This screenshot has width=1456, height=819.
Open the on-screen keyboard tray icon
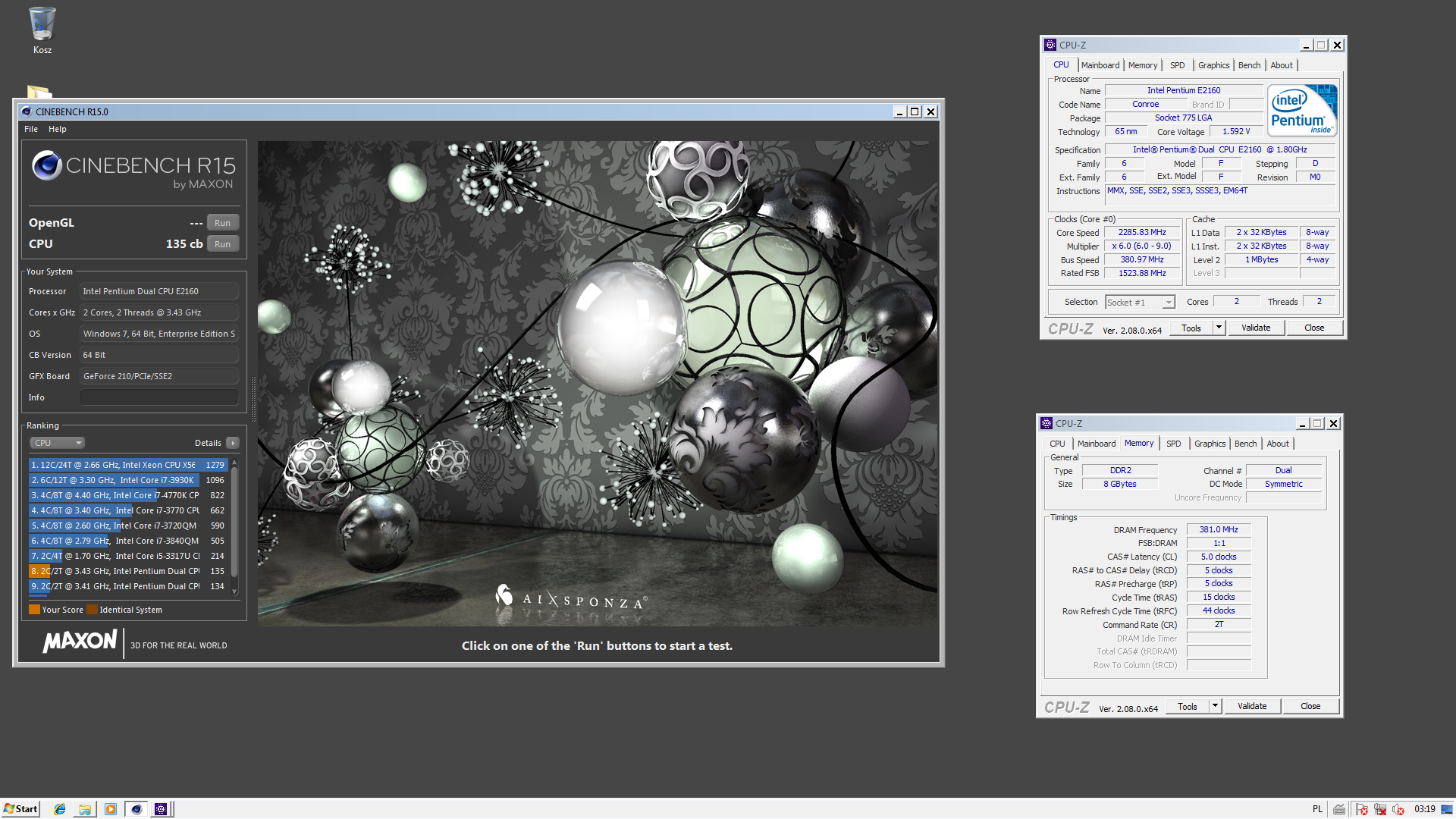point(1339,809)
